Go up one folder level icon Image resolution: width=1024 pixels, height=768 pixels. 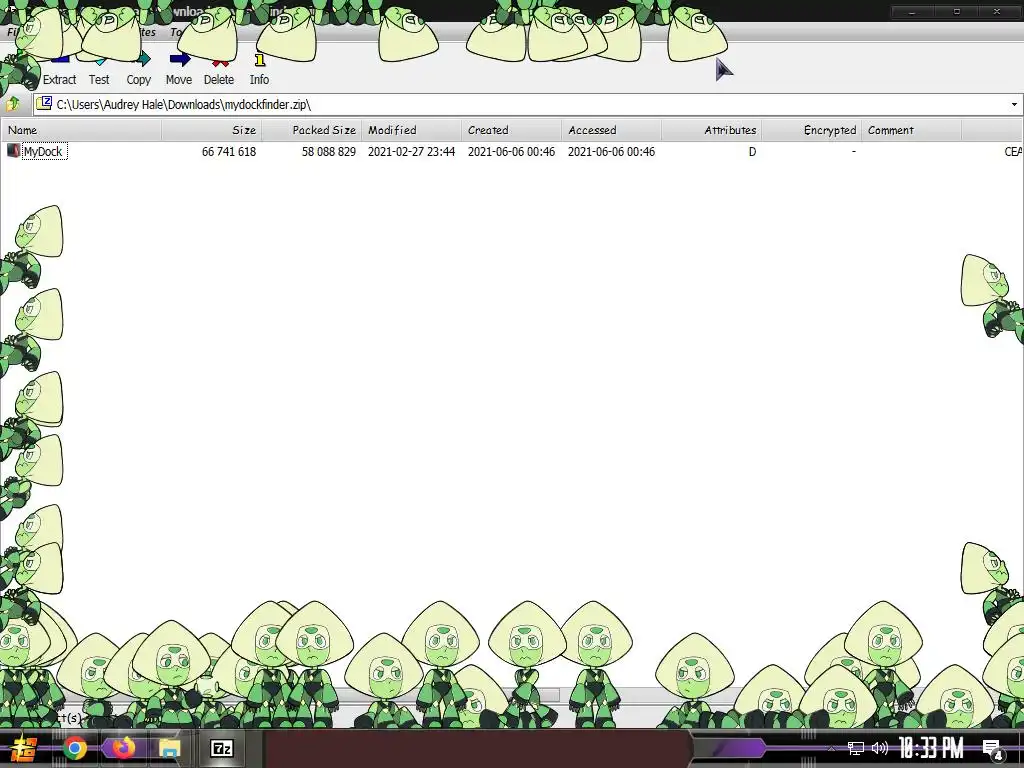(14, 104)
